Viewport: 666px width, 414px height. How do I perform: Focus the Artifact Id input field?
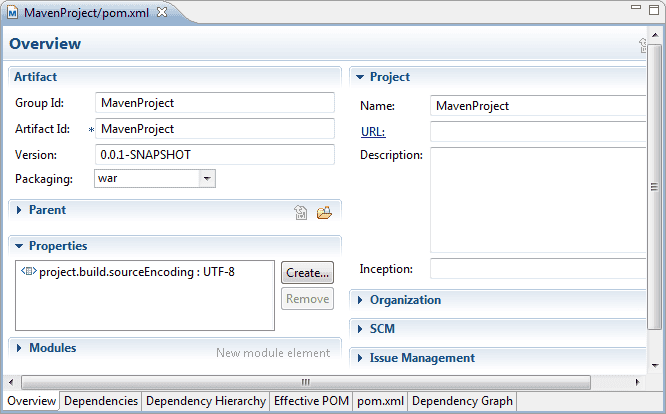215,129
